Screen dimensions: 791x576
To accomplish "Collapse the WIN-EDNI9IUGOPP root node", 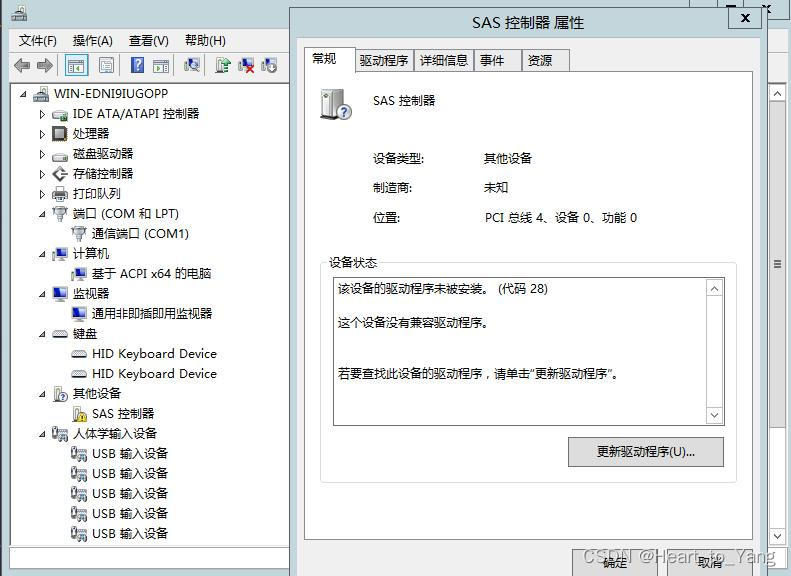I will (x=23, y=94).
